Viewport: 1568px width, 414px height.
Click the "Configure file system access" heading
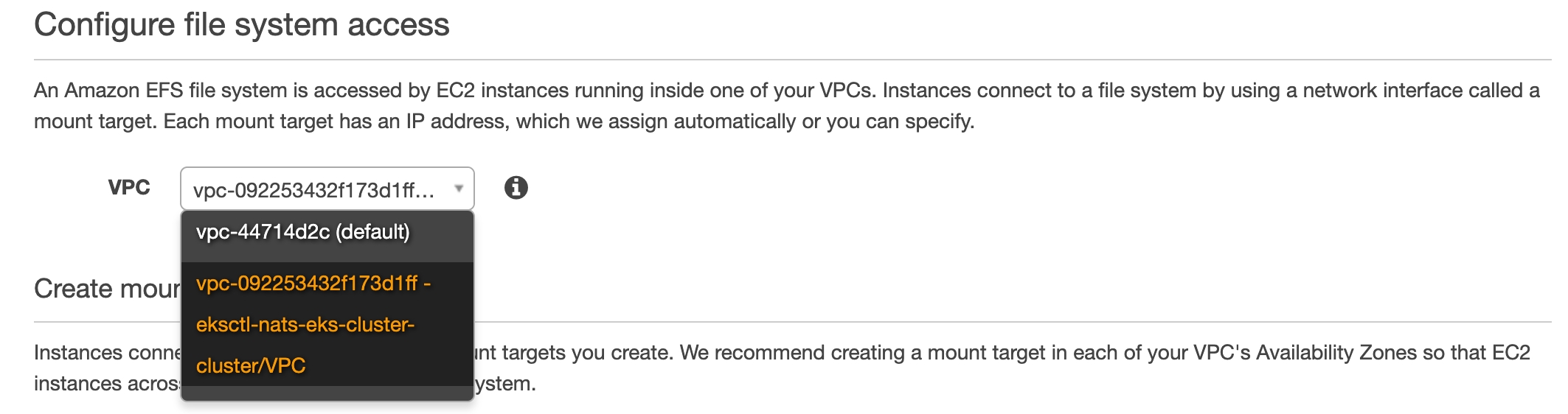(241, 25)
